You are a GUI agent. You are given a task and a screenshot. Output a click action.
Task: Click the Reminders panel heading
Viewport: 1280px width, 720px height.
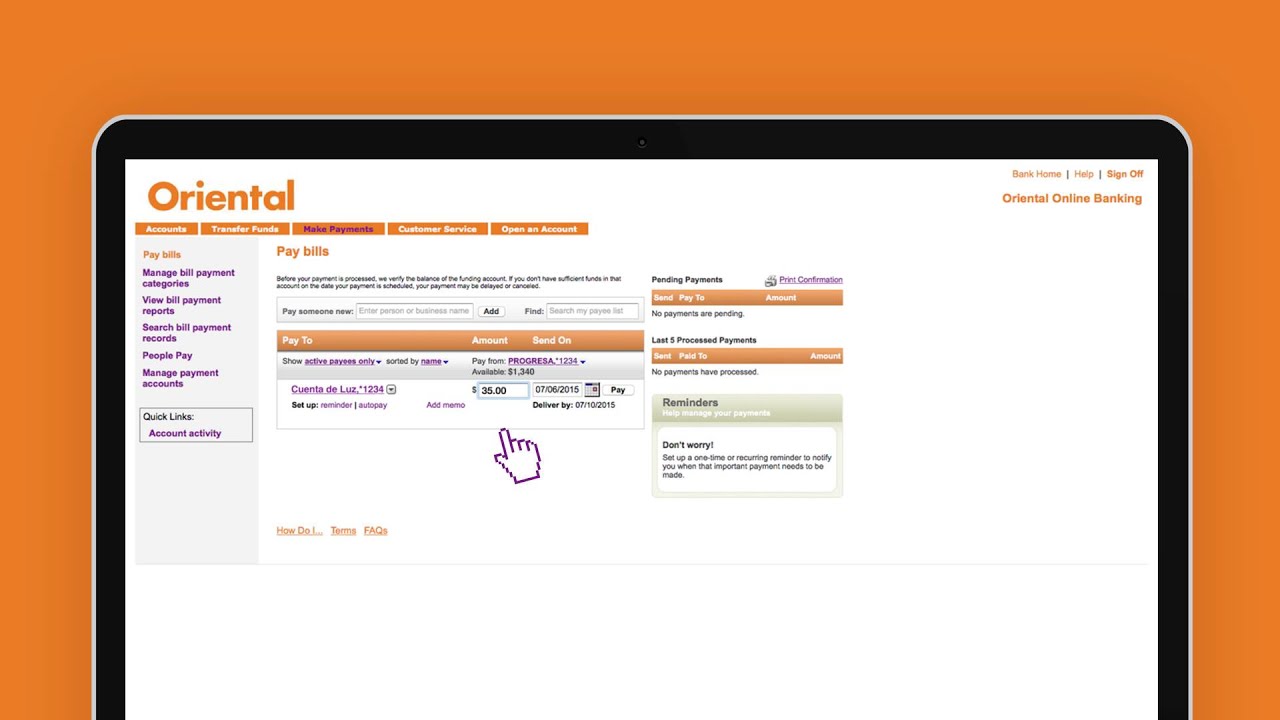[690, 402]
